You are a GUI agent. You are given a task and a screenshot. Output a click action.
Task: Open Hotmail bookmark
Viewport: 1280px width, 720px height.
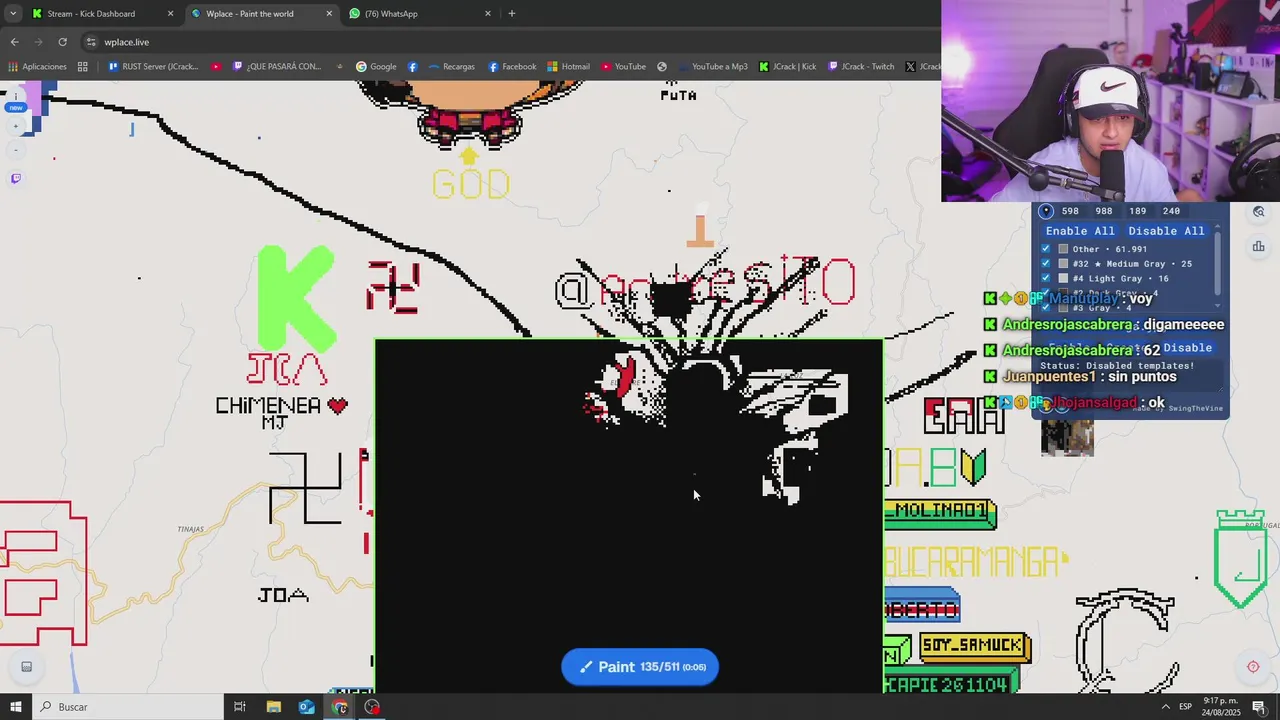[x=568, y=67]
